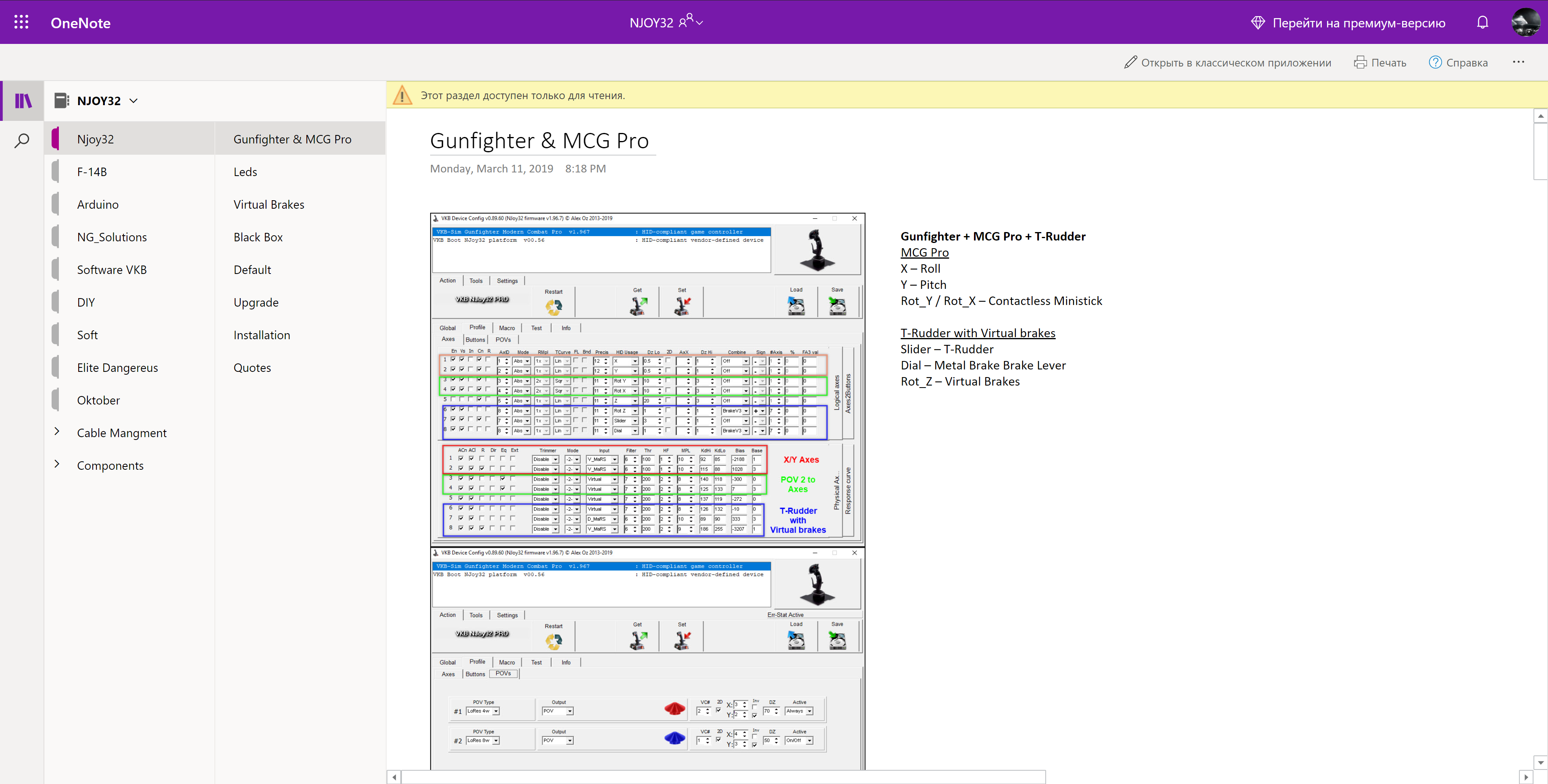Click 'Открыть в классическом приложении' button text
Image resolution: width=1548 pixels, height=784 pixels.
click(x=1236, y=62)
